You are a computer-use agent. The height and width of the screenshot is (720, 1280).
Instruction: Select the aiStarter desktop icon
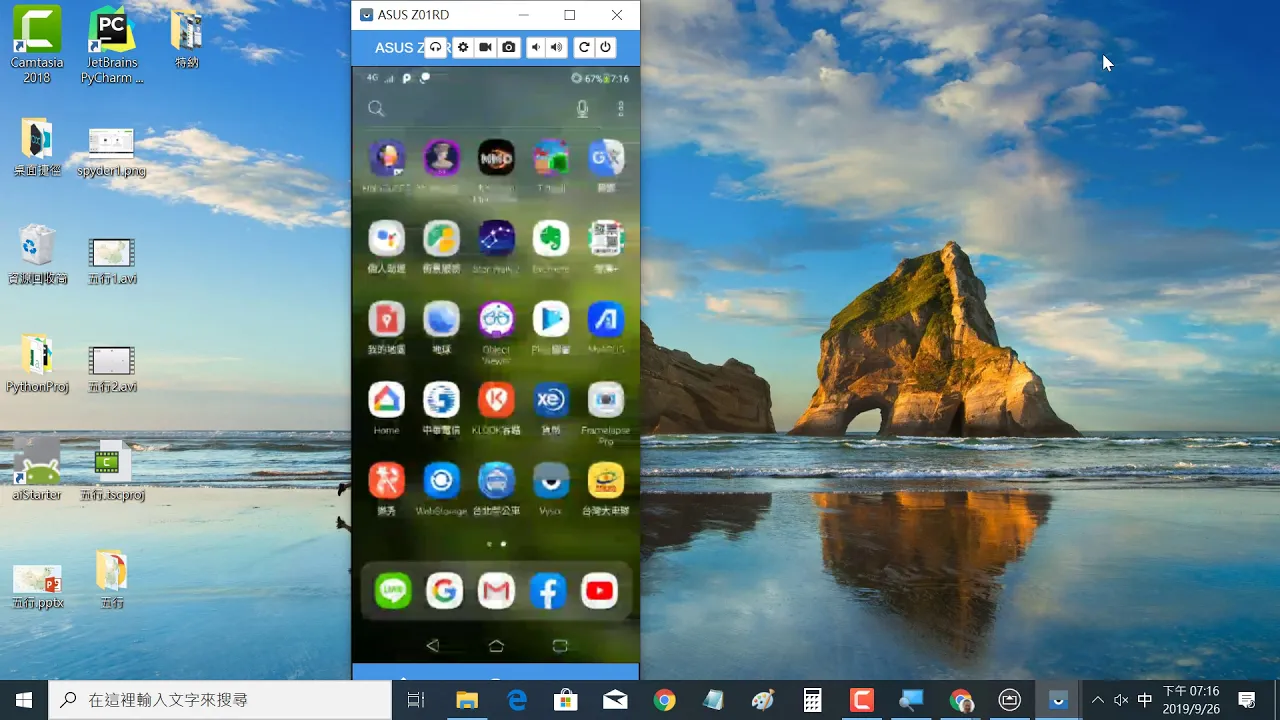[x=37, y=470]
